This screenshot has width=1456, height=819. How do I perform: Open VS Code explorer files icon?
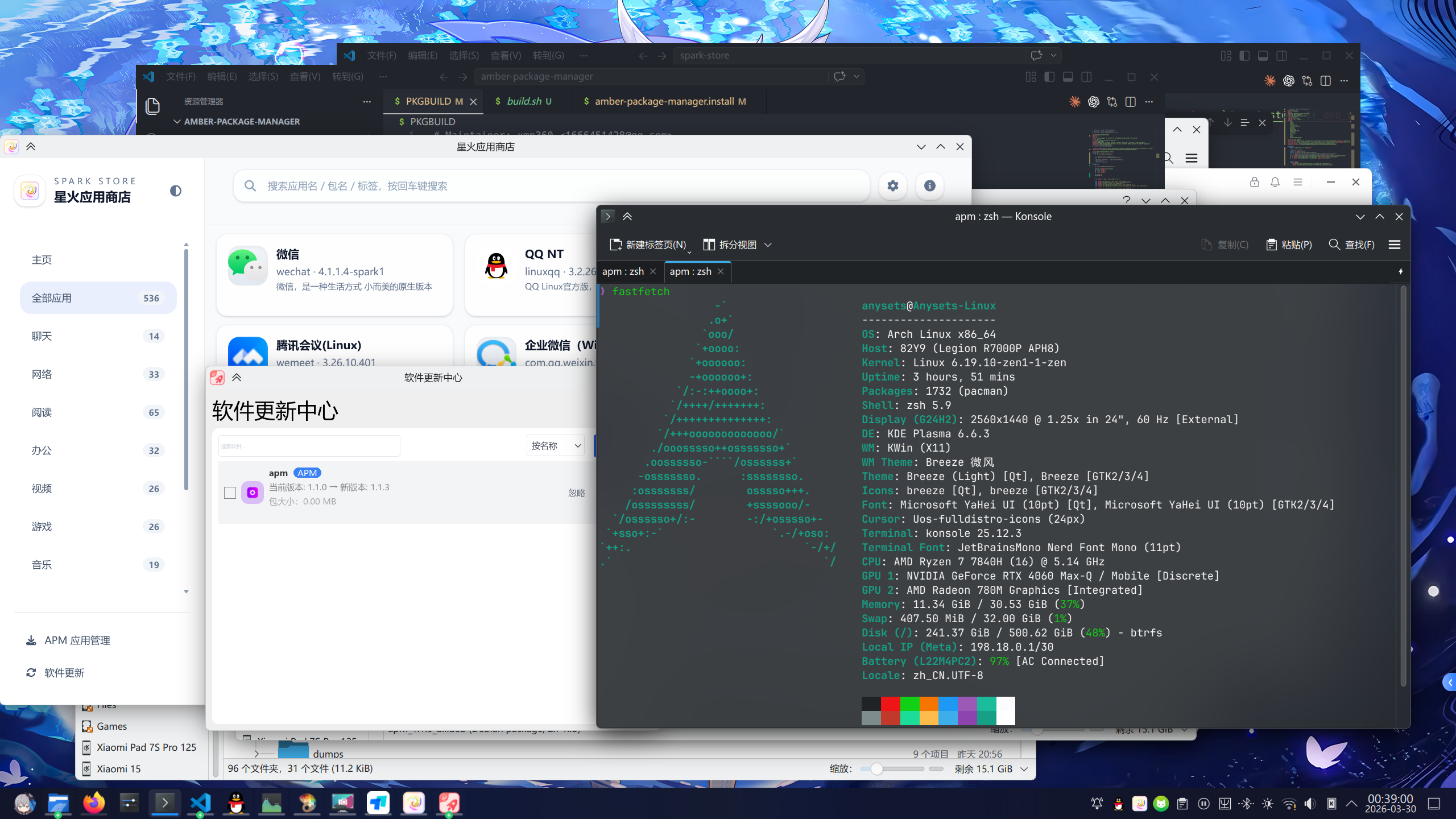(152, 106)
